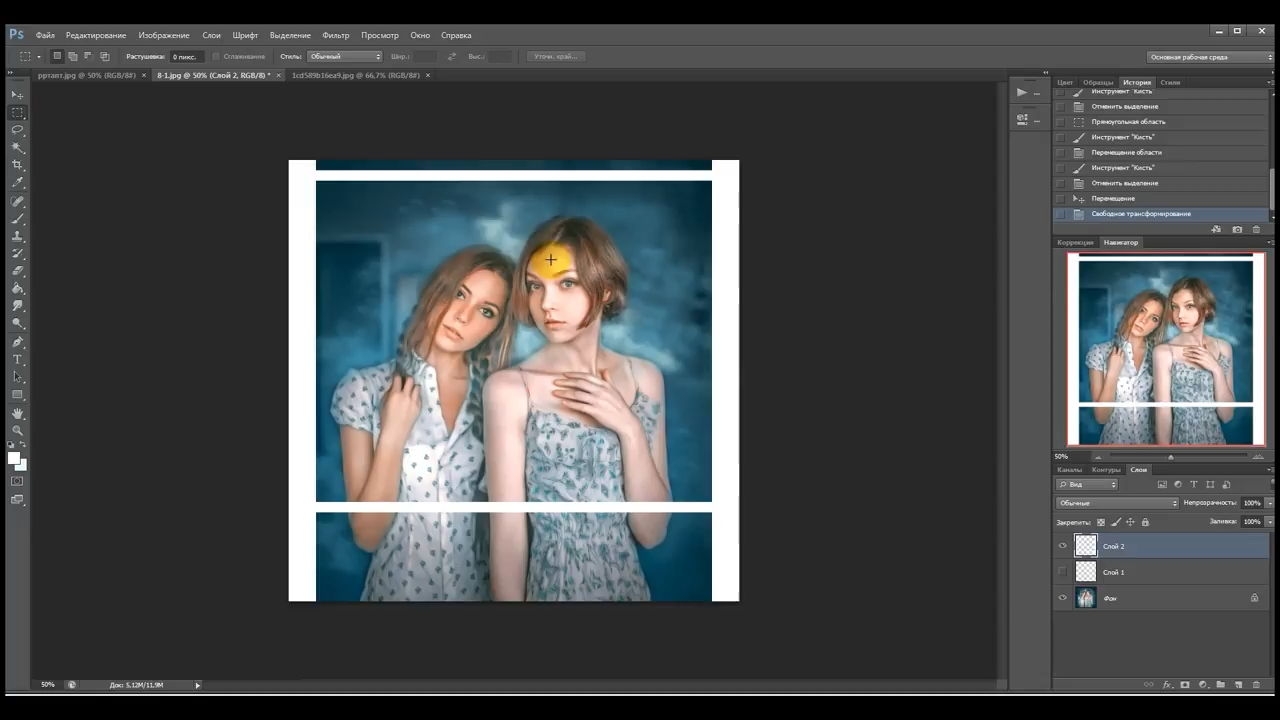Open the Фильтр menu
The image size is (1280, 720).
336,35
